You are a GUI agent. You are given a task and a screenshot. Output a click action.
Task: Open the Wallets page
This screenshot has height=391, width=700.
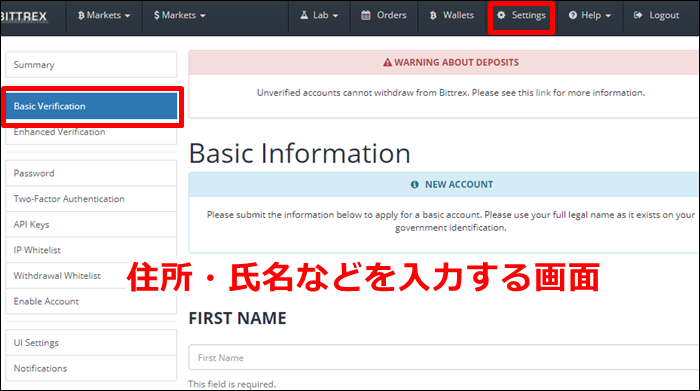click(x=452, y=16)
